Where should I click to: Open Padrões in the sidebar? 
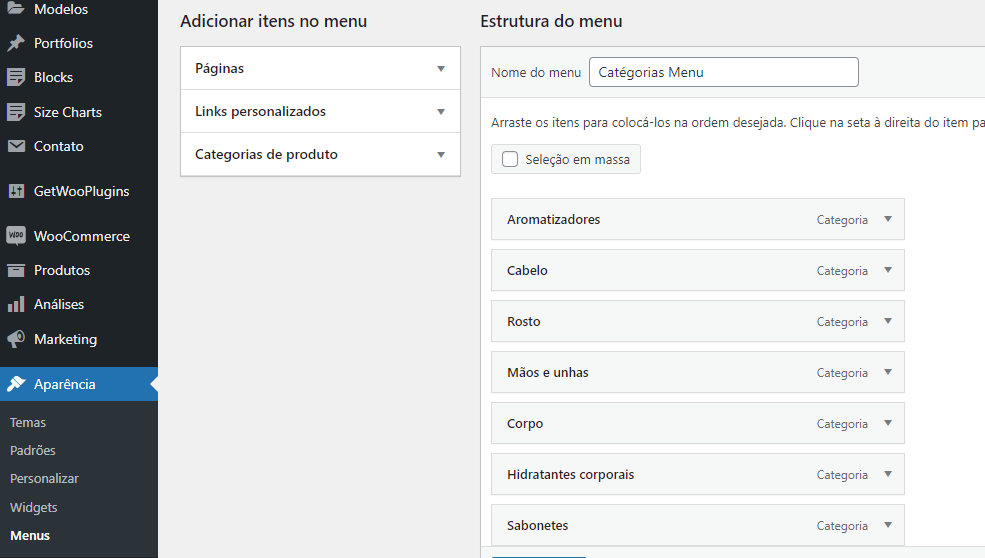tap(33, 451)
